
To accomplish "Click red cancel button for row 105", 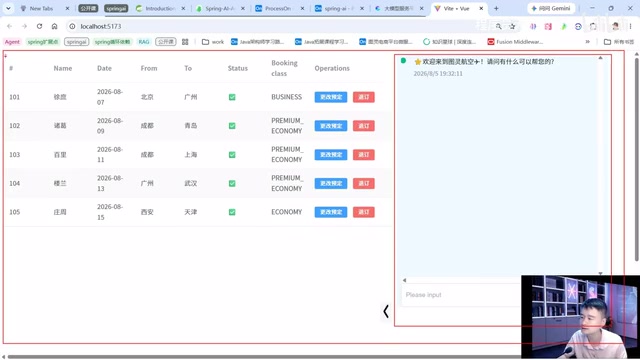I will coord(363,212).
